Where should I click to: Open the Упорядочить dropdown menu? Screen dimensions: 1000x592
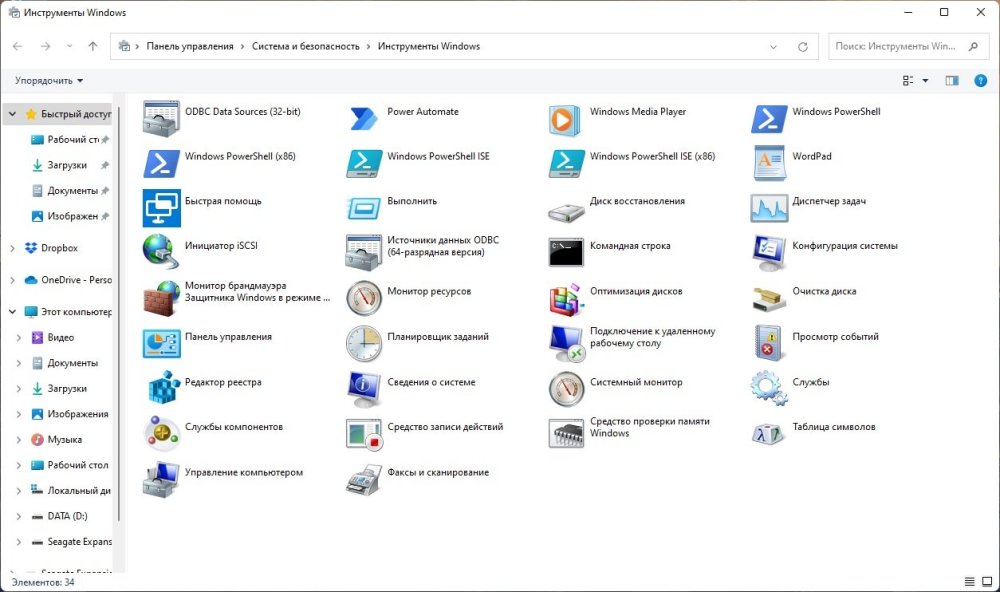(49, 80)
